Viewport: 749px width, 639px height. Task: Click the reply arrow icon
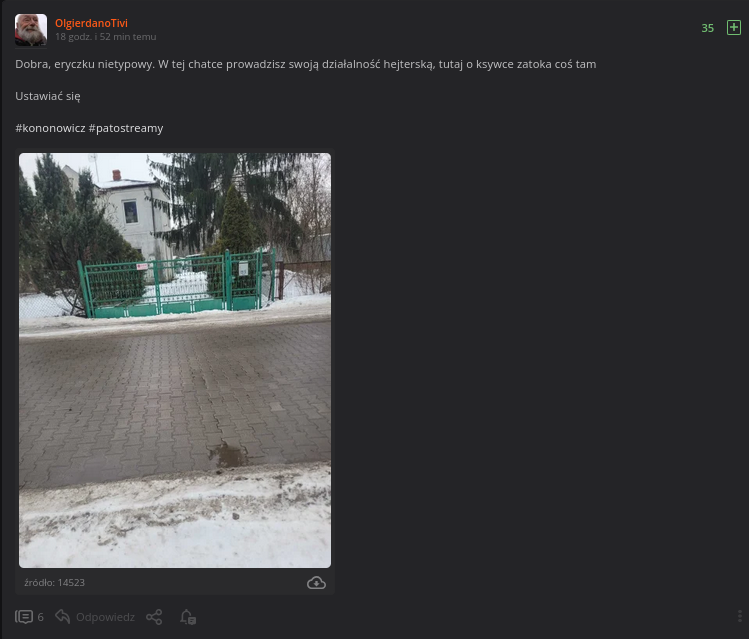tap(63, 617)
